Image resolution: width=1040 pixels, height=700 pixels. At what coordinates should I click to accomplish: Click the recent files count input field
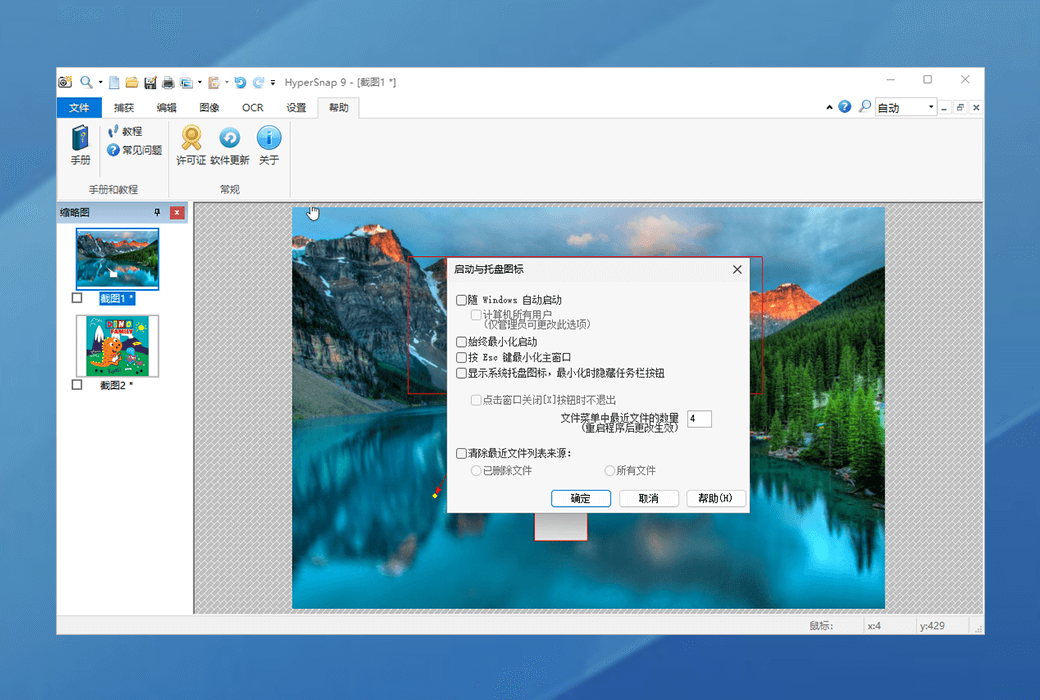tap(698, 418)
